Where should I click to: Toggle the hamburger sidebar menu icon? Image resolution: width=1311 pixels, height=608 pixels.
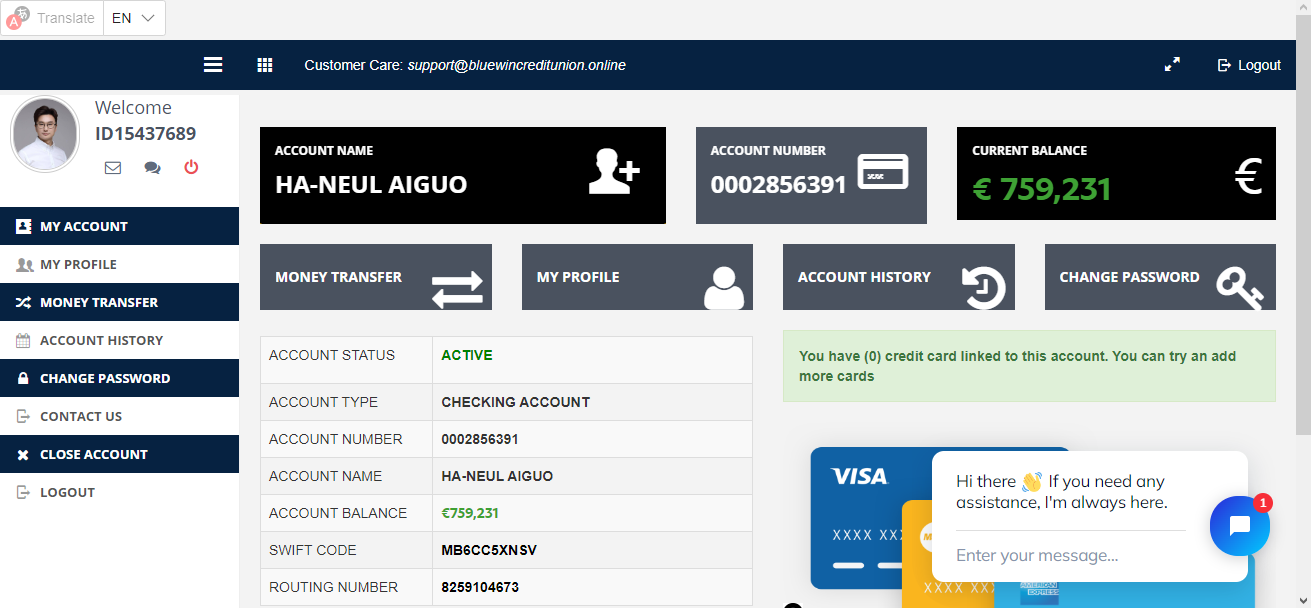click(x=213, y=65)
